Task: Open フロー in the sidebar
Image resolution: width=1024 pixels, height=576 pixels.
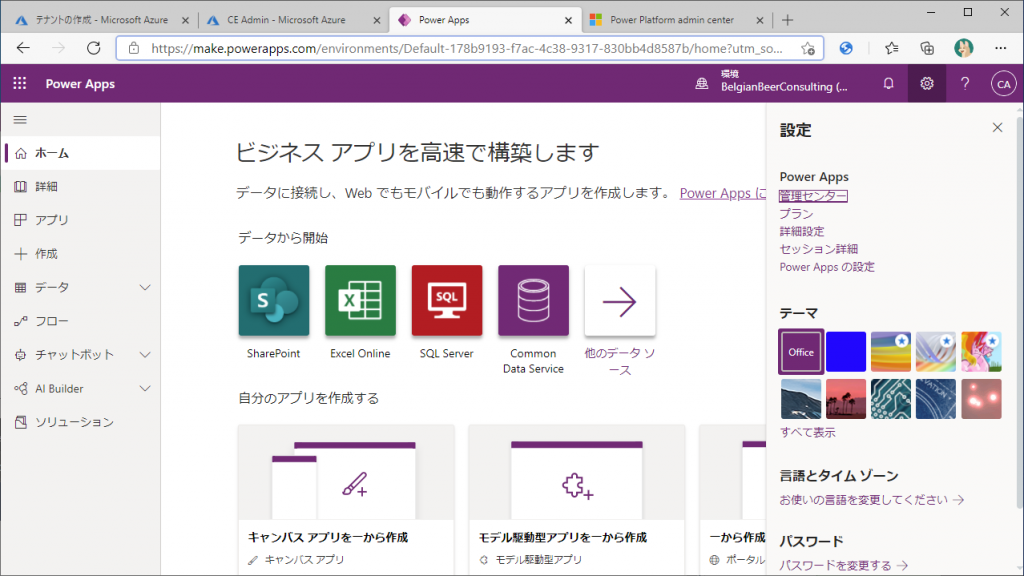Action: 81,321
